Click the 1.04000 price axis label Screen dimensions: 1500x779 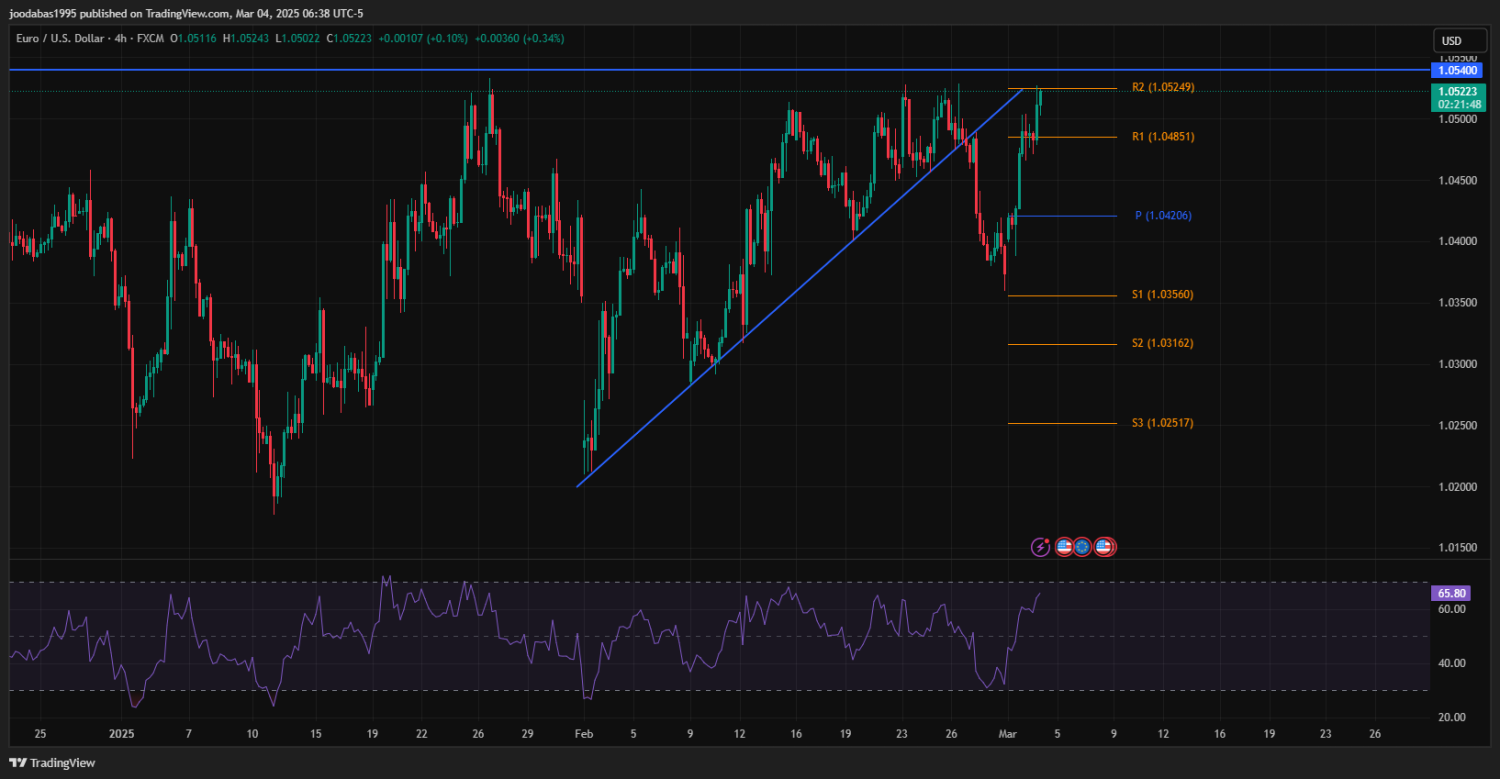[x=1456, y=242]
